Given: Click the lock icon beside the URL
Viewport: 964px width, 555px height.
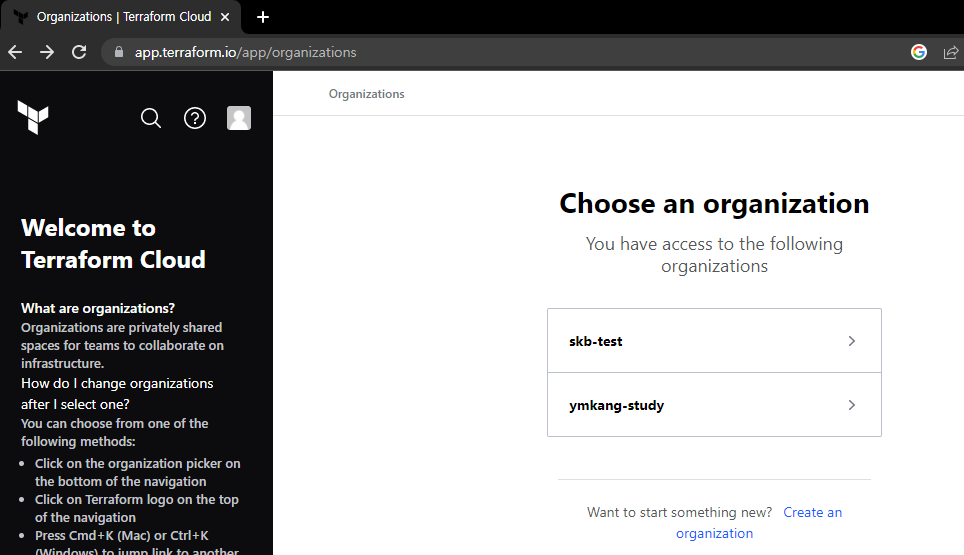Looking at the screenshot, I should point(119,52).
